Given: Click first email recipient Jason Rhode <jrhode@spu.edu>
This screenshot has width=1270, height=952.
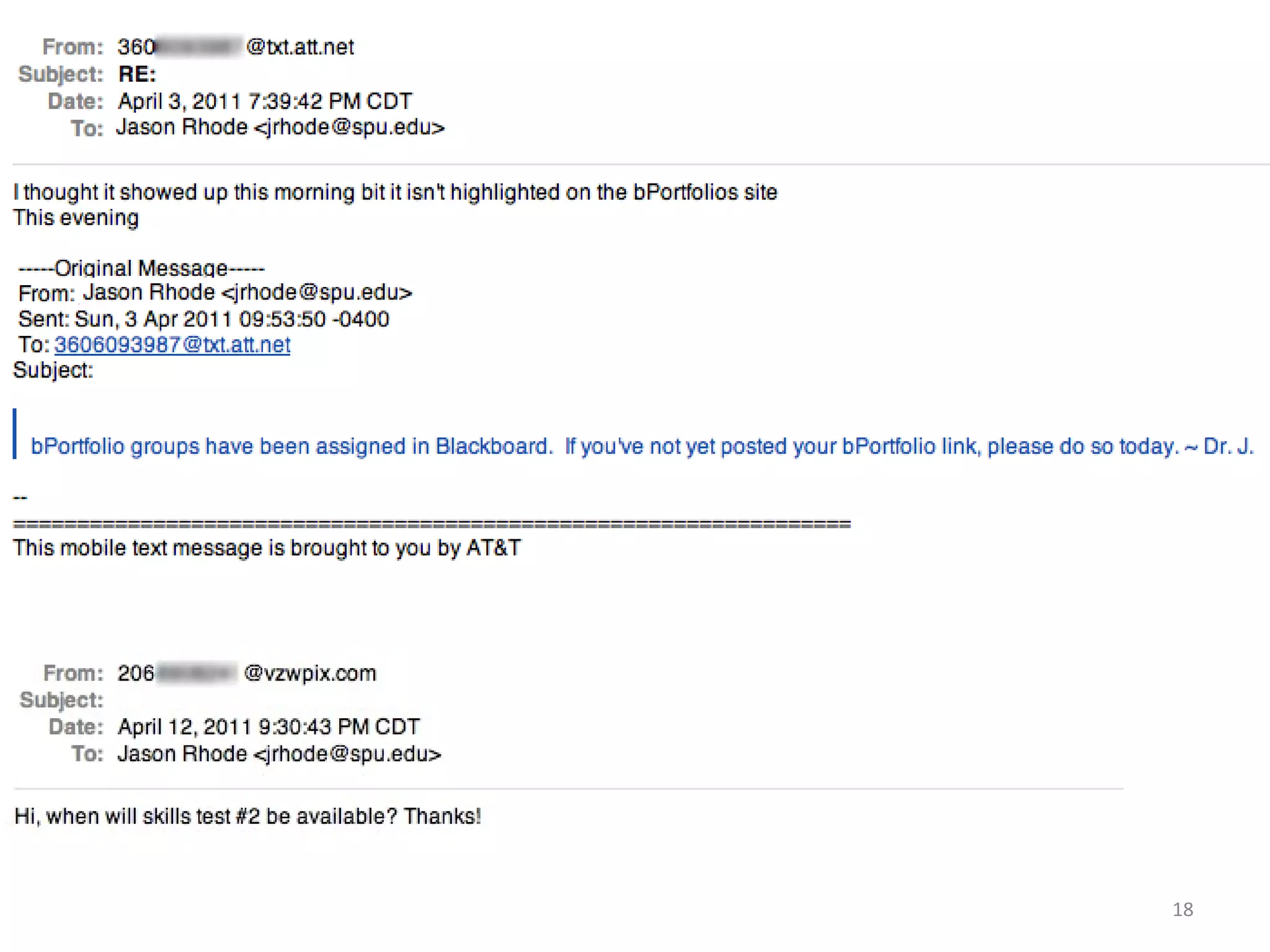Looking at the screenshot, I should 281,128.
